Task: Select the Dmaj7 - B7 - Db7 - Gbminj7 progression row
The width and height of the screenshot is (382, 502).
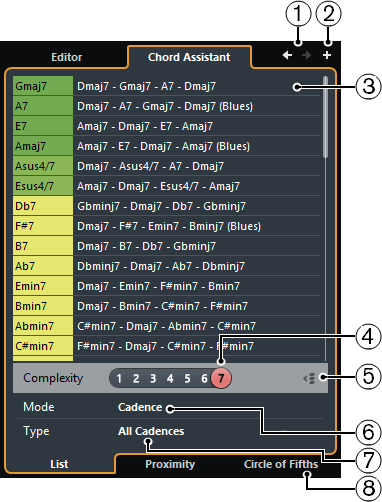Action: point(197,246)
